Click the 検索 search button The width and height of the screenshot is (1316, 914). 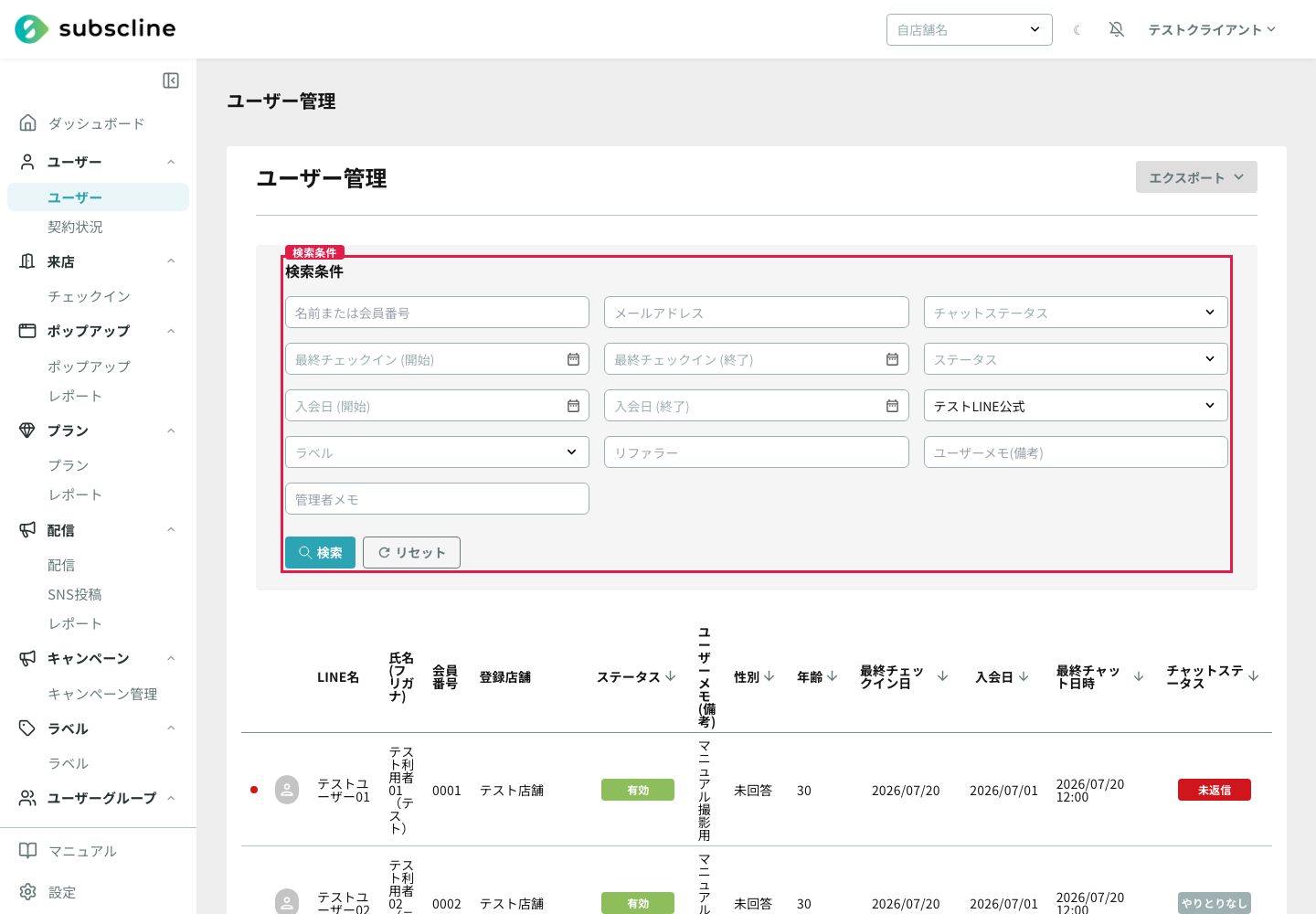click(x=320, y=552)
